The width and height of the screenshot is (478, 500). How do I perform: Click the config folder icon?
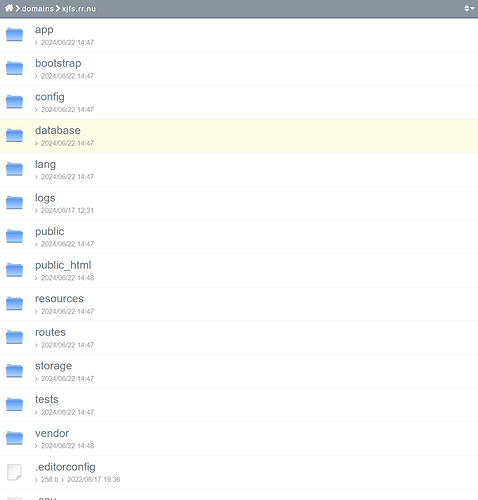[14, 102]
